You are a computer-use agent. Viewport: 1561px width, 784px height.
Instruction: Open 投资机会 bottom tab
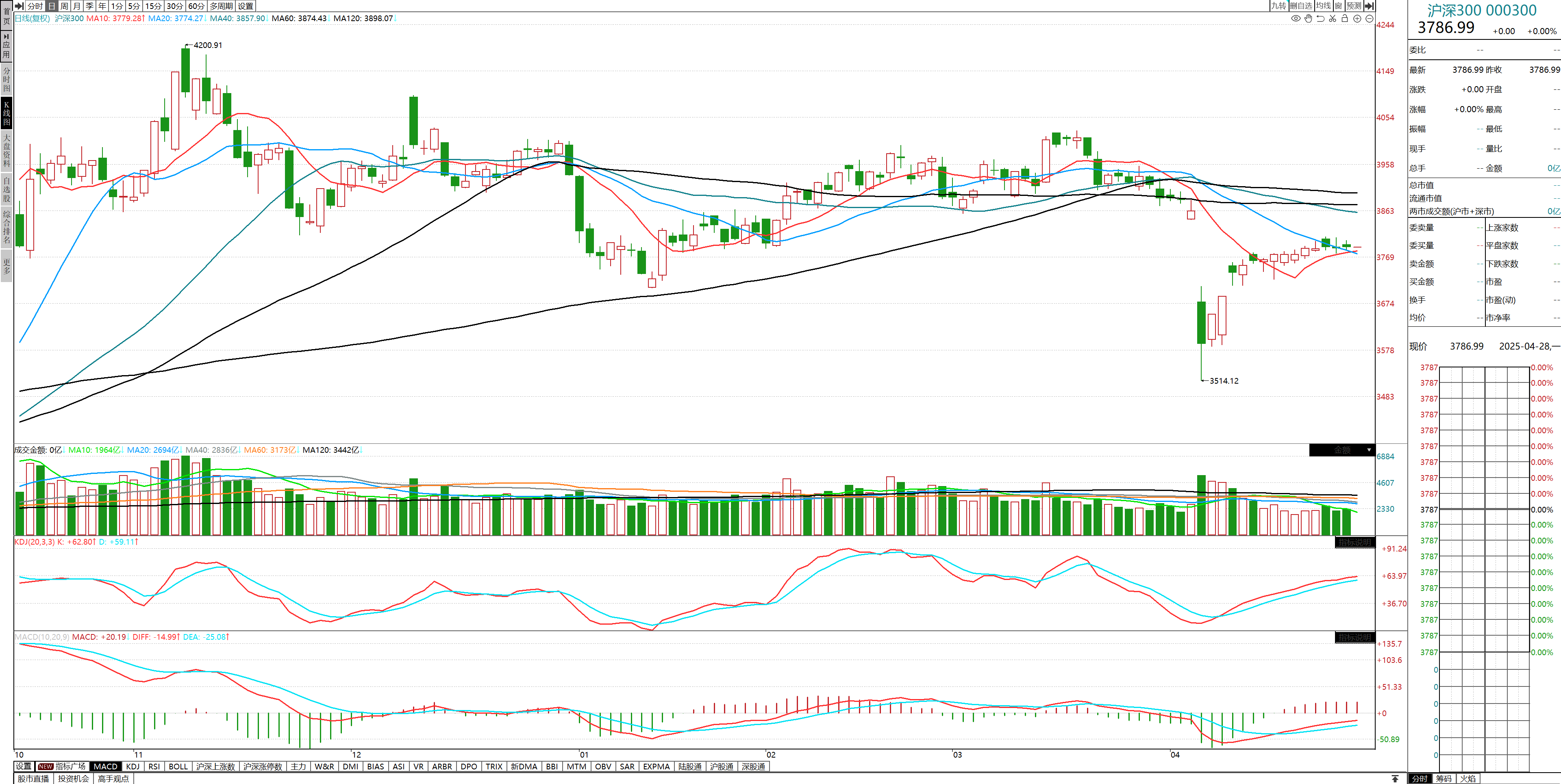pyautogui.click(x=73, y=779)
